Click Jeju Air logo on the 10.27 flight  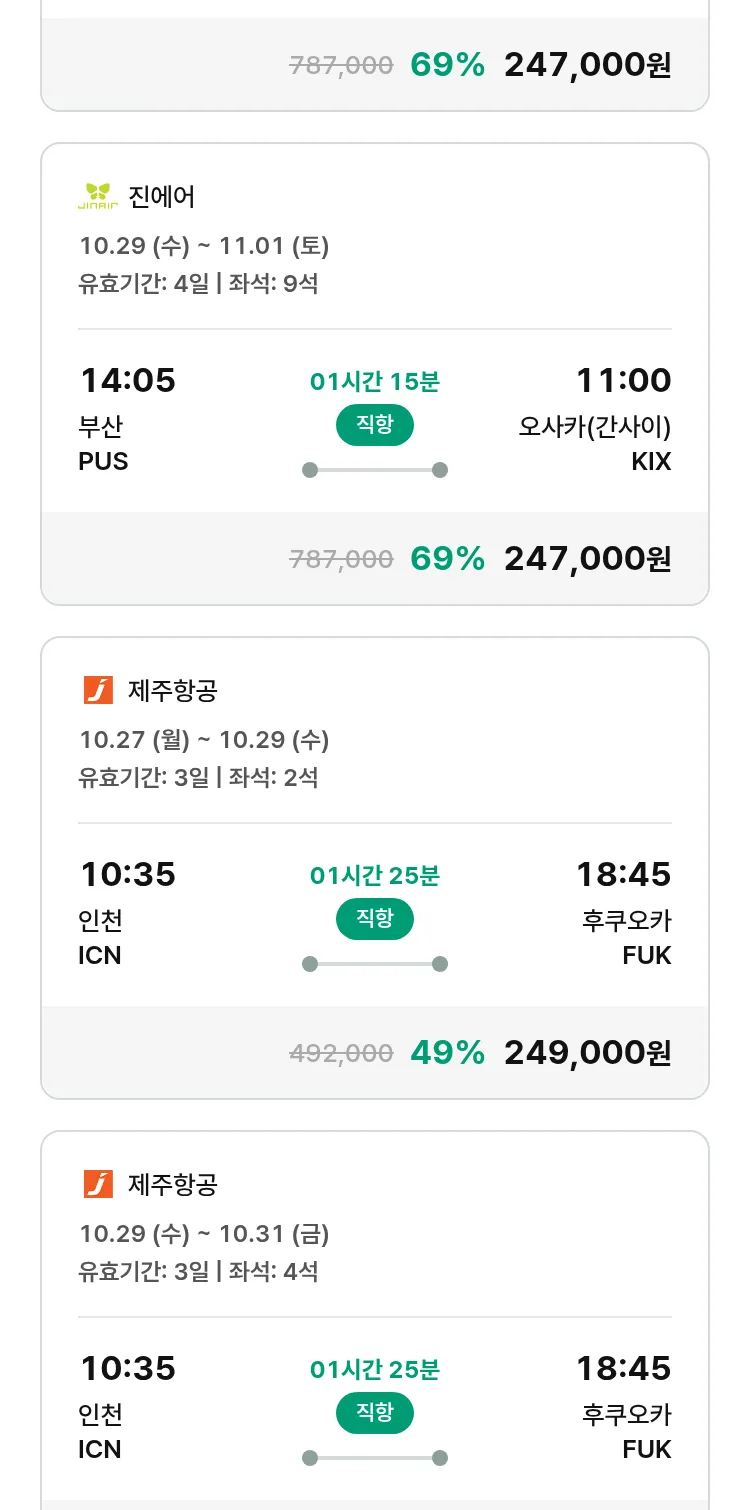[98, 690]
